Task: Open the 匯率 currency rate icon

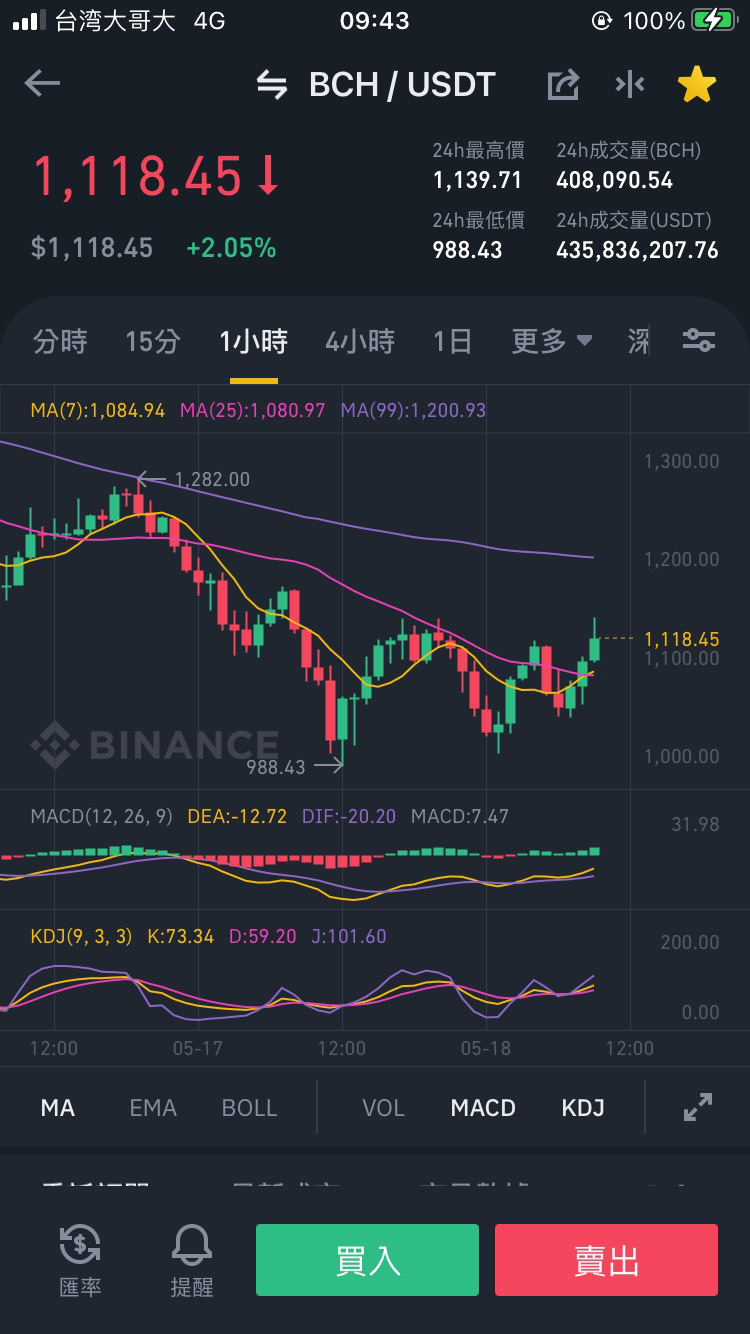Action: (80, 1260)
